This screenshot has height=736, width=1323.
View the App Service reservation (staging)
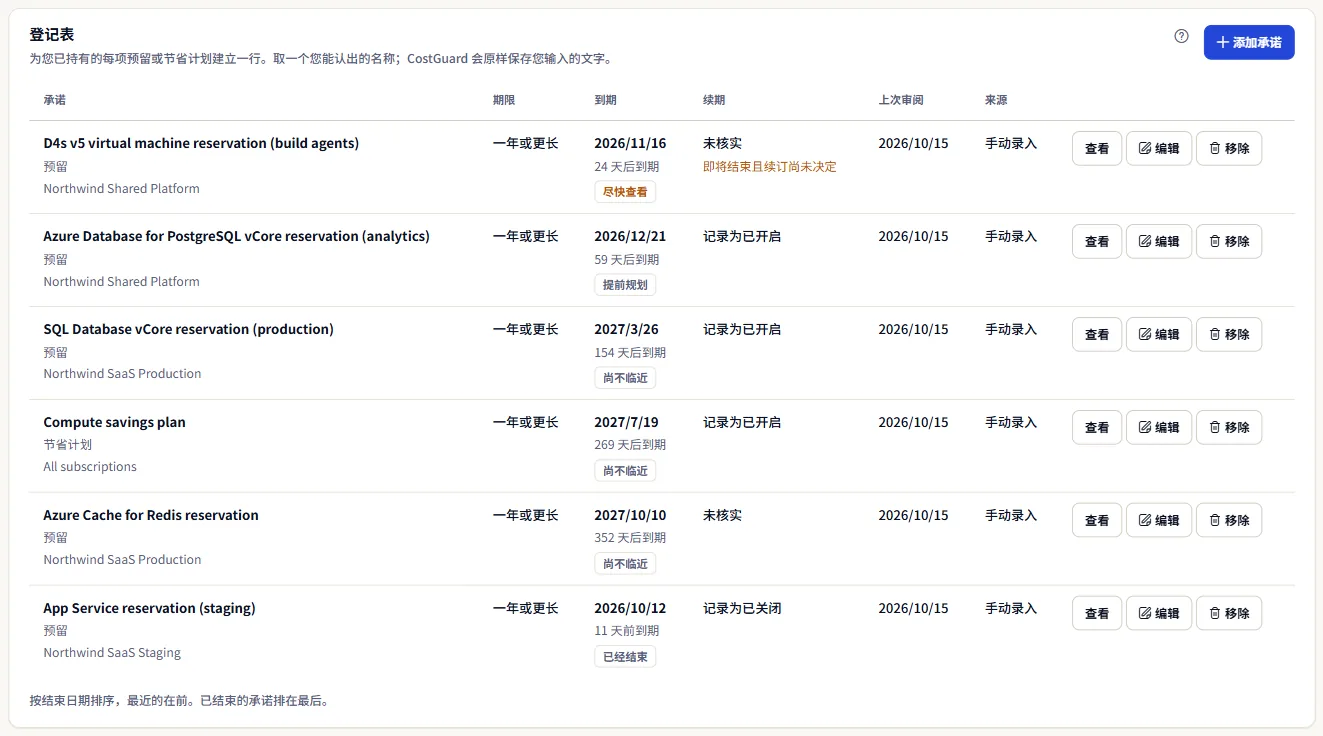point(1097,613)
